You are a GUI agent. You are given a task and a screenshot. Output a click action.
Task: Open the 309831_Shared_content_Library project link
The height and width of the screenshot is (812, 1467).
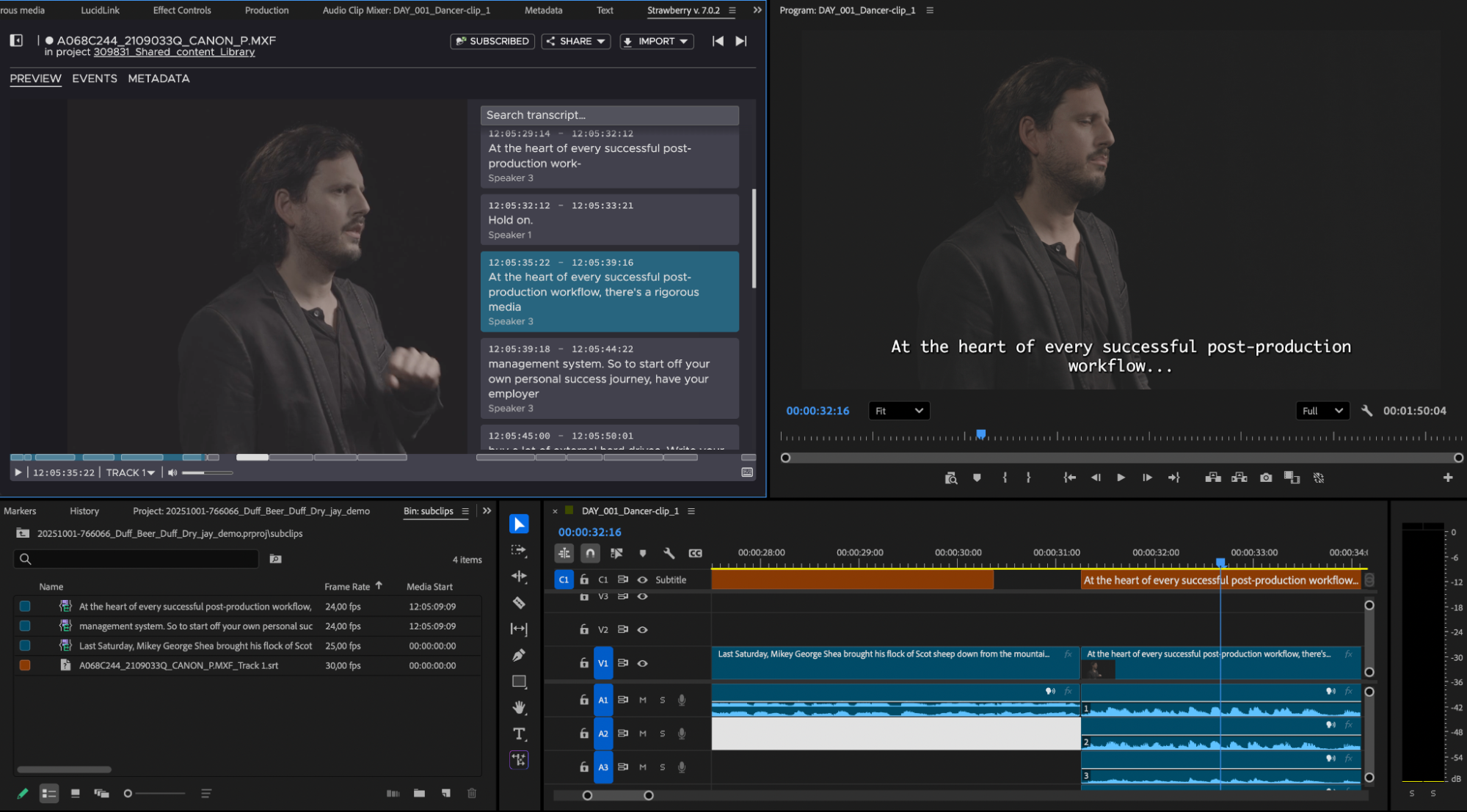(174, 52)
